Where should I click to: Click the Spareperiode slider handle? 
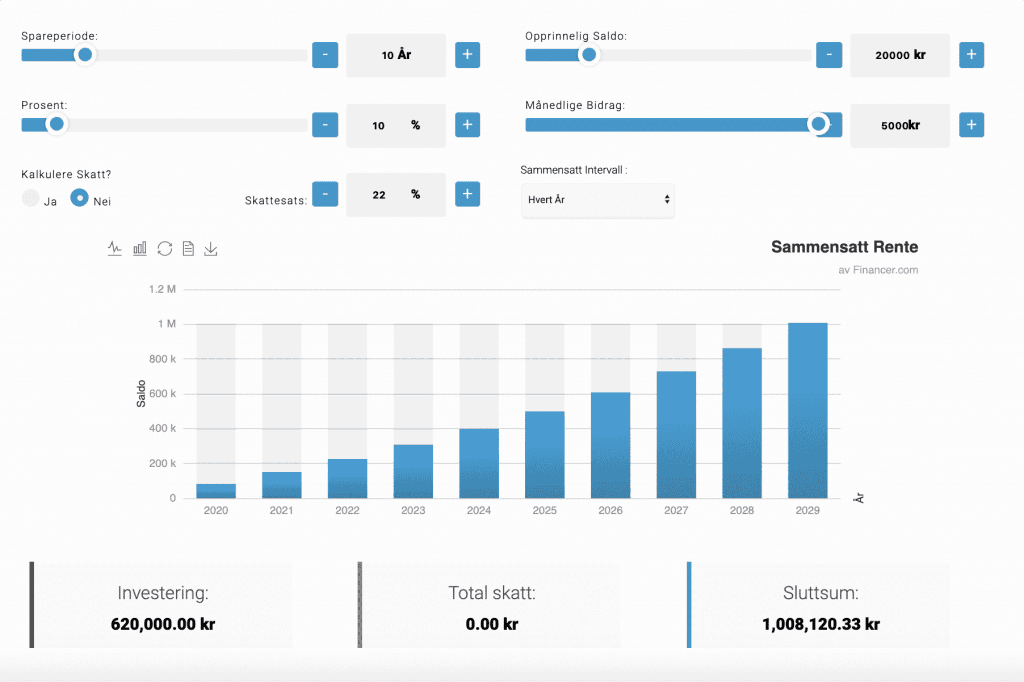click(85, 55)
